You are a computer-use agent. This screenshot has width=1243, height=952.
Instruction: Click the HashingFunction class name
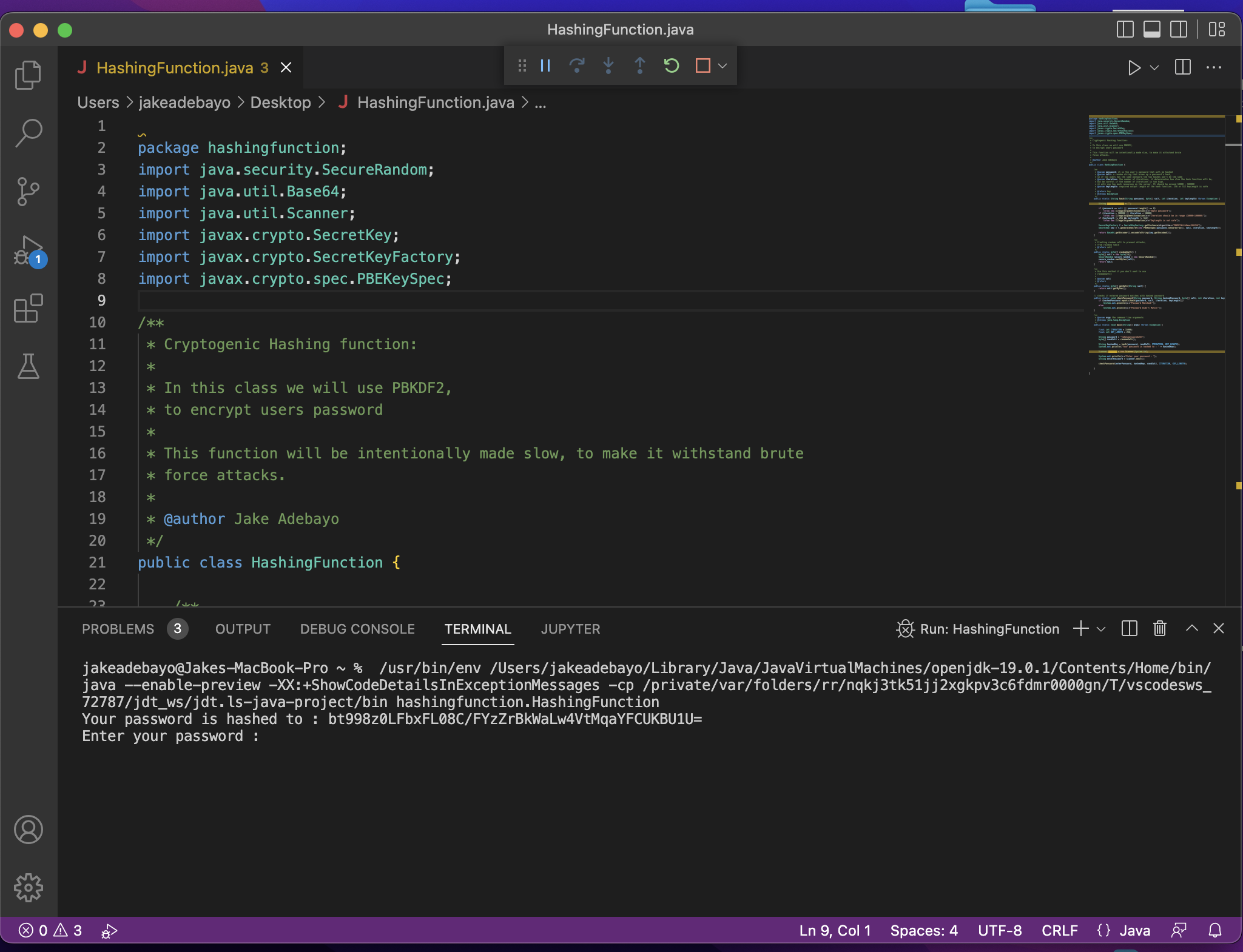tap(317, 562)
